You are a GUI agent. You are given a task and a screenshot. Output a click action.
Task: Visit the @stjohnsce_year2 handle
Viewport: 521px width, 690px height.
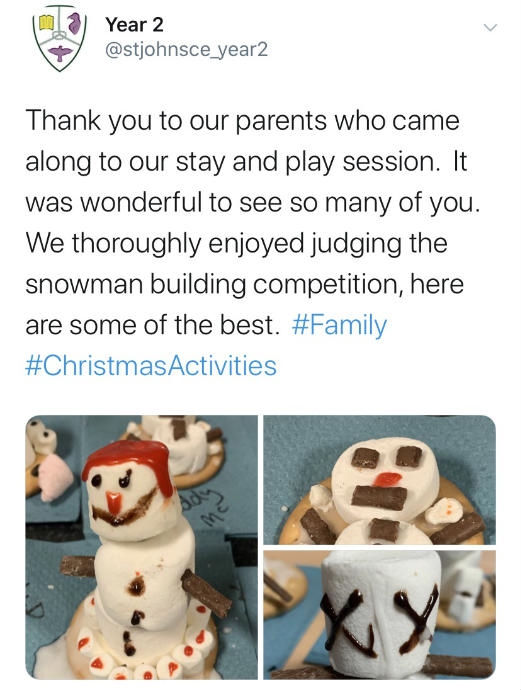pyautogui.click(x=186, y=50)
